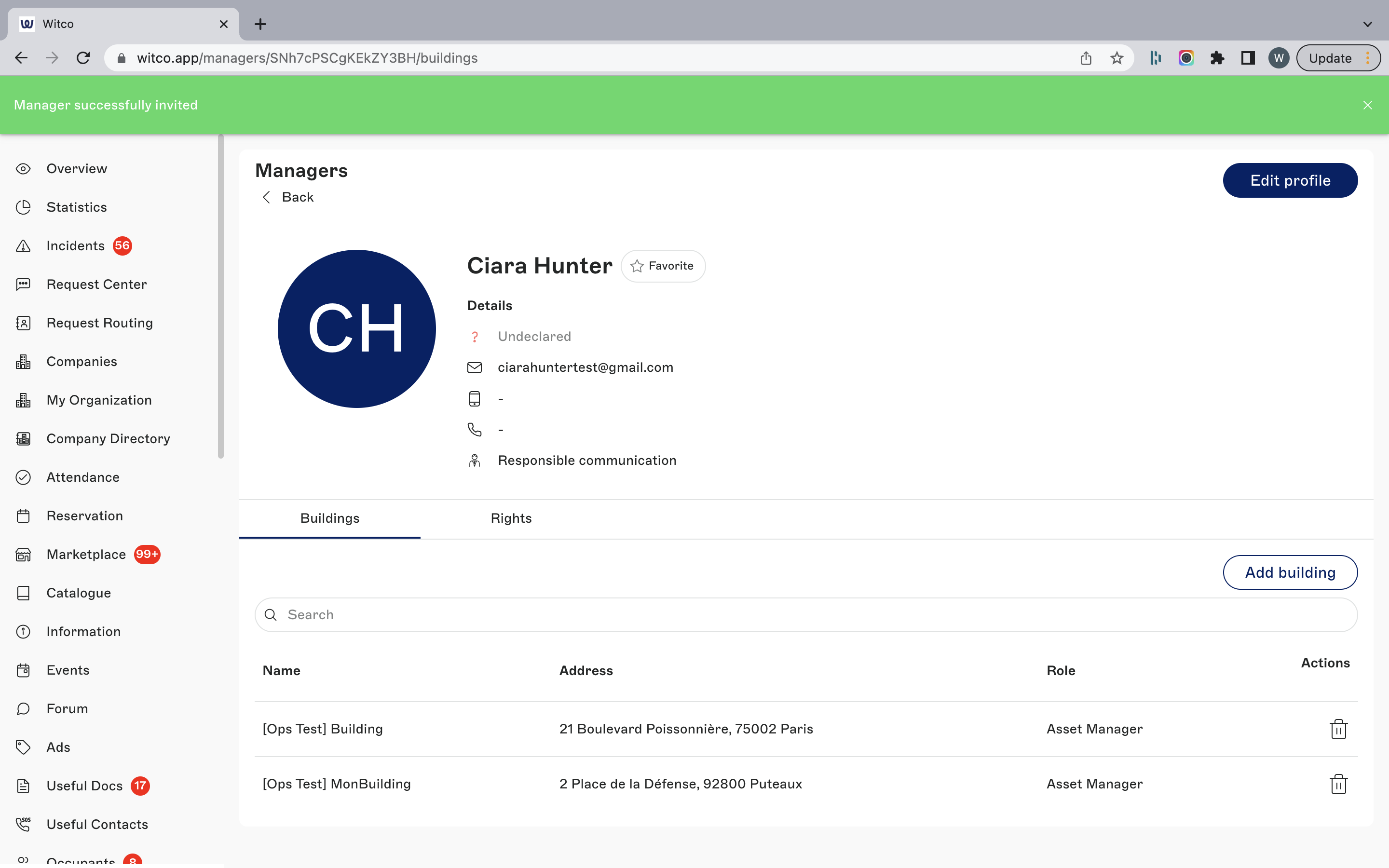Dismiss the green success notification banner

tap(1368, 105)
